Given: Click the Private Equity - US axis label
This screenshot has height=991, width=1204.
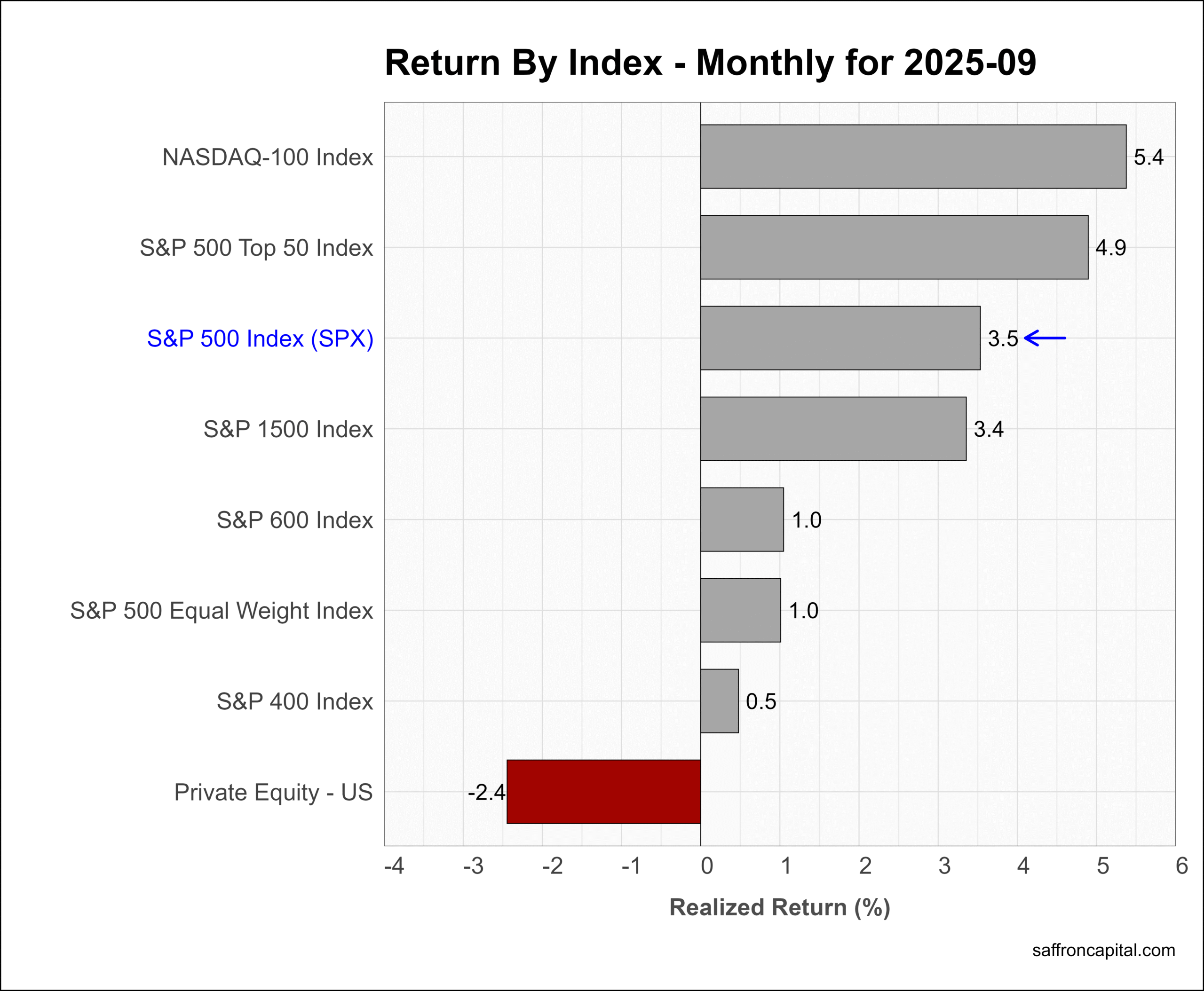Looking at the screenshot, I should tap(273, 792).
